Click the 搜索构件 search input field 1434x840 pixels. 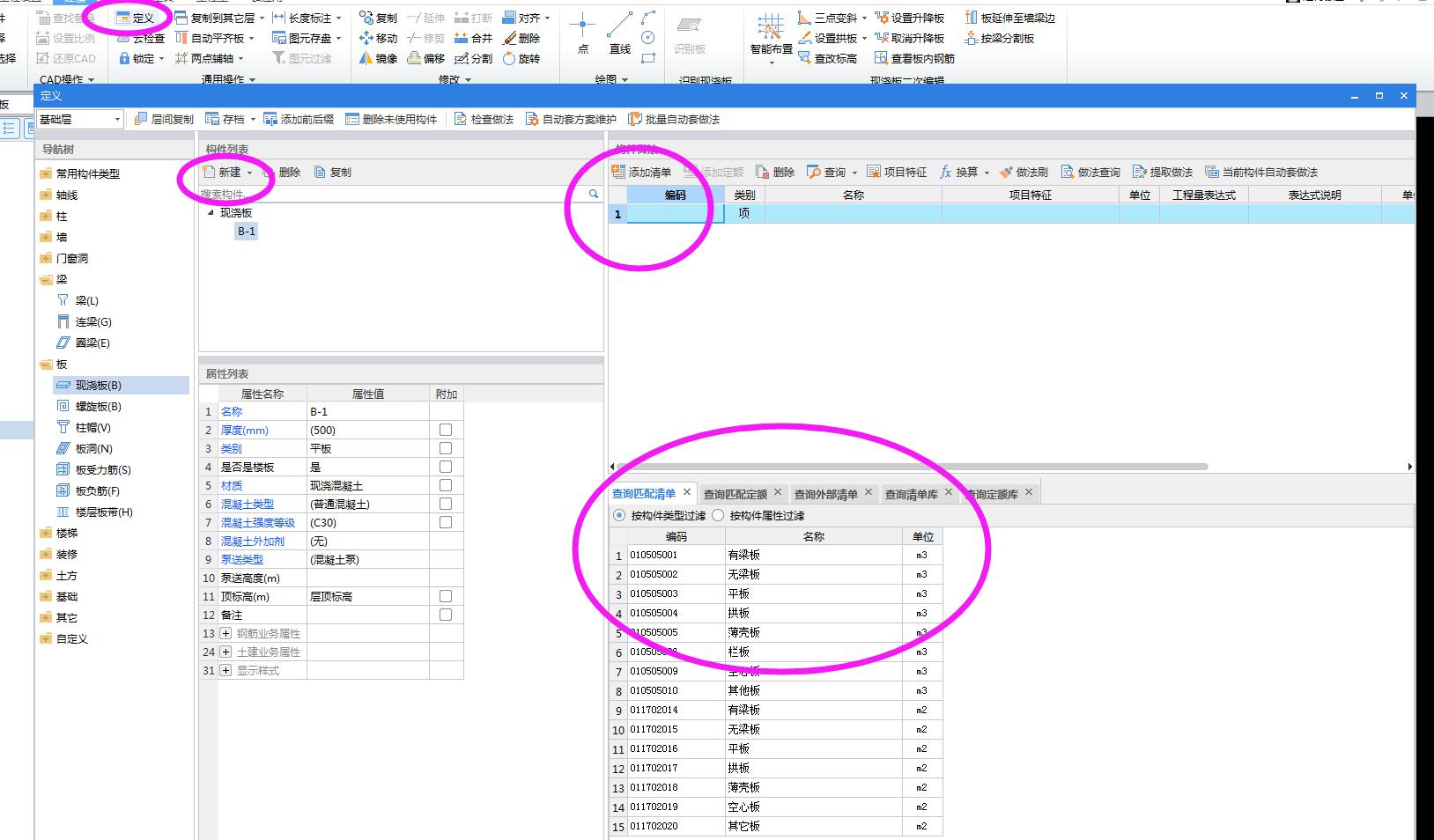point(392,194)
